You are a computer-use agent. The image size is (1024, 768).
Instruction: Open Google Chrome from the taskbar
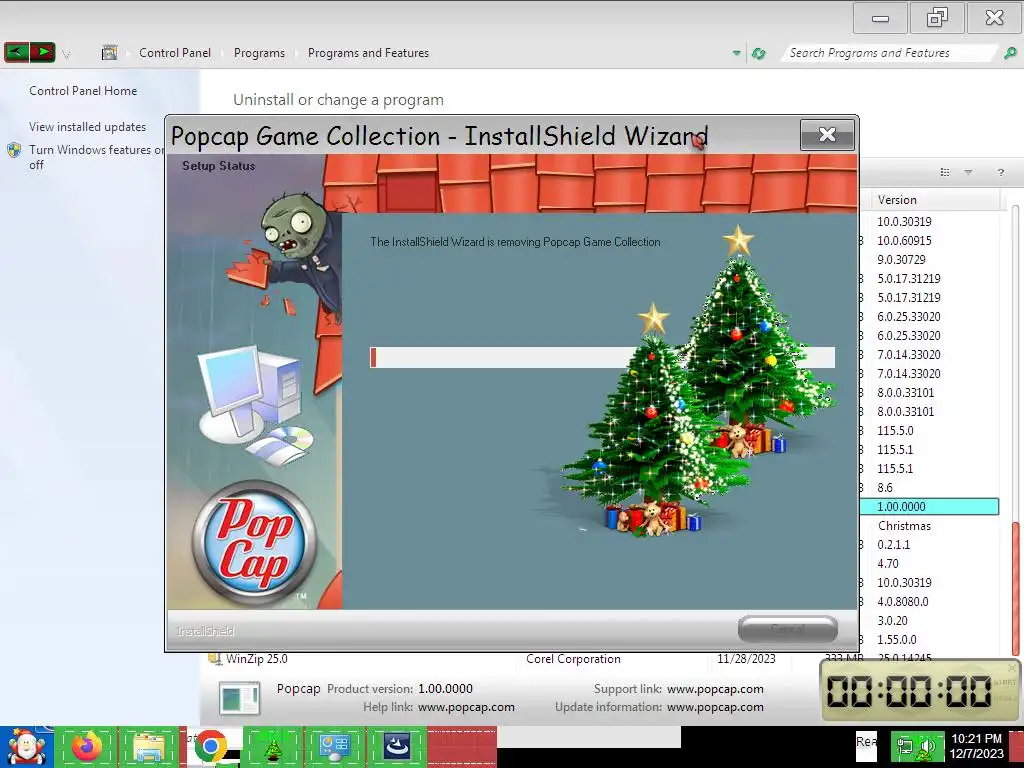pyautogui.click(x=211, y=747)
